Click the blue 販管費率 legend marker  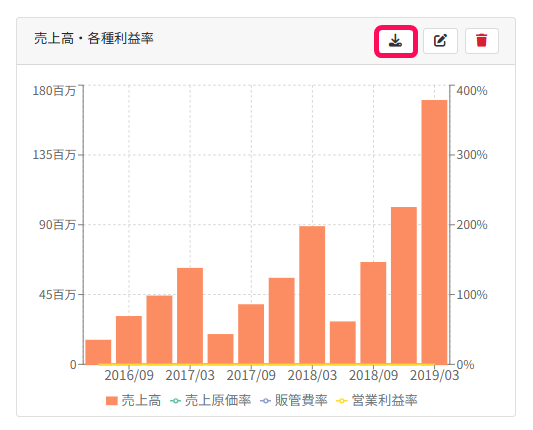265,401
